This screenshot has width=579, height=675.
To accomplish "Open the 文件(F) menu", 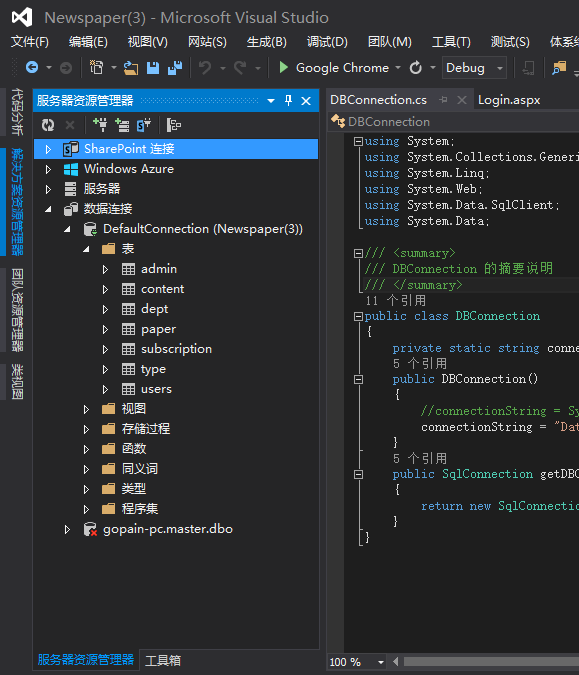I will coord(30,42).
